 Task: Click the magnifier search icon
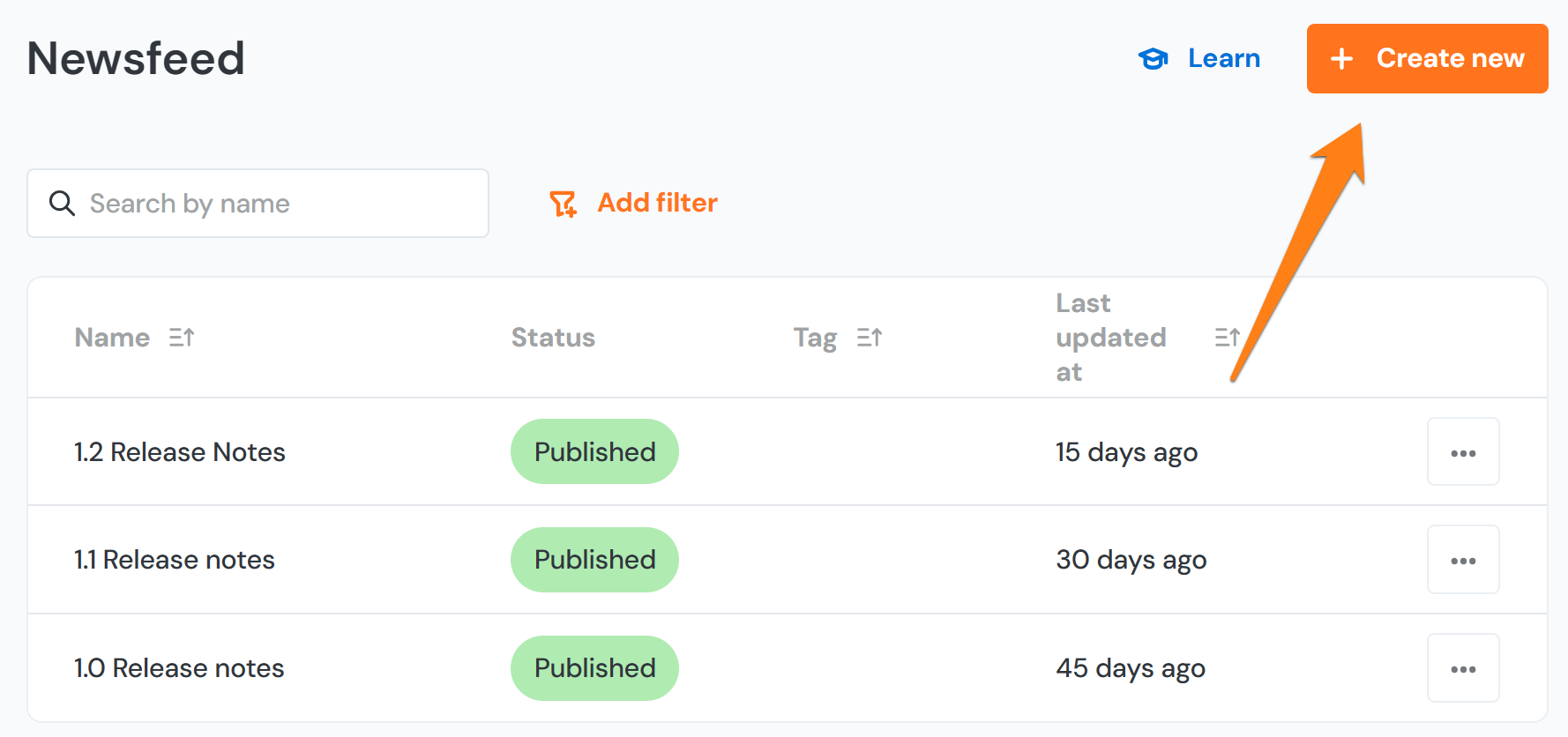(x=62, y=204)
